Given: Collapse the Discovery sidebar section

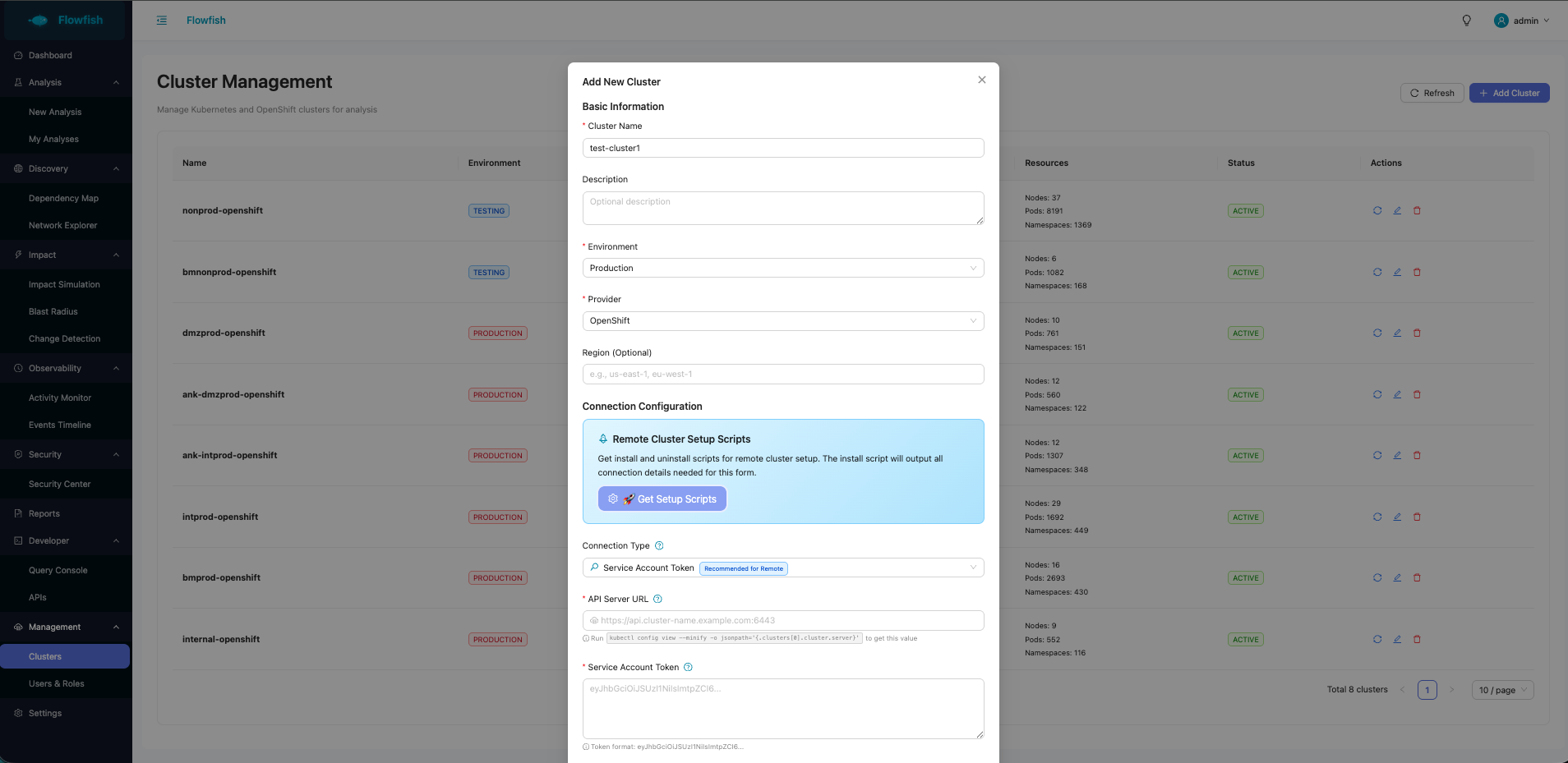Looking at the screenshot, I should (x=66, y=168).
